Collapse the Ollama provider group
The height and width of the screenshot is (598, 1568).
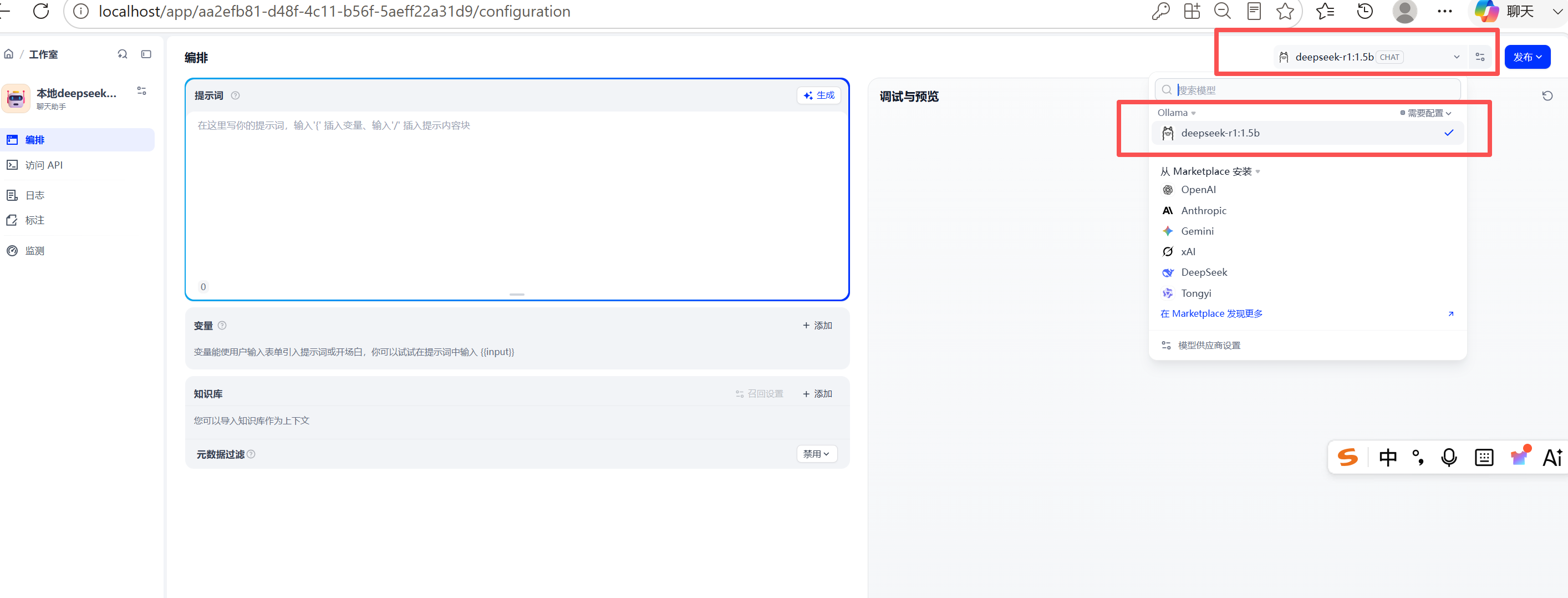(x=1177, y=113)
